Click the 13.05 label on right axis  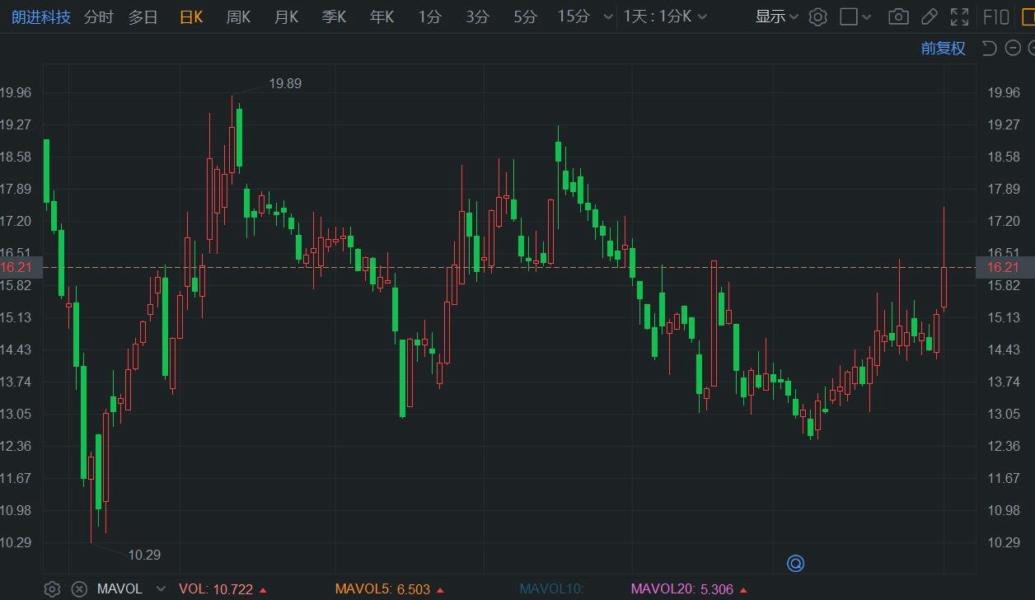click(x=1003, y=414)
